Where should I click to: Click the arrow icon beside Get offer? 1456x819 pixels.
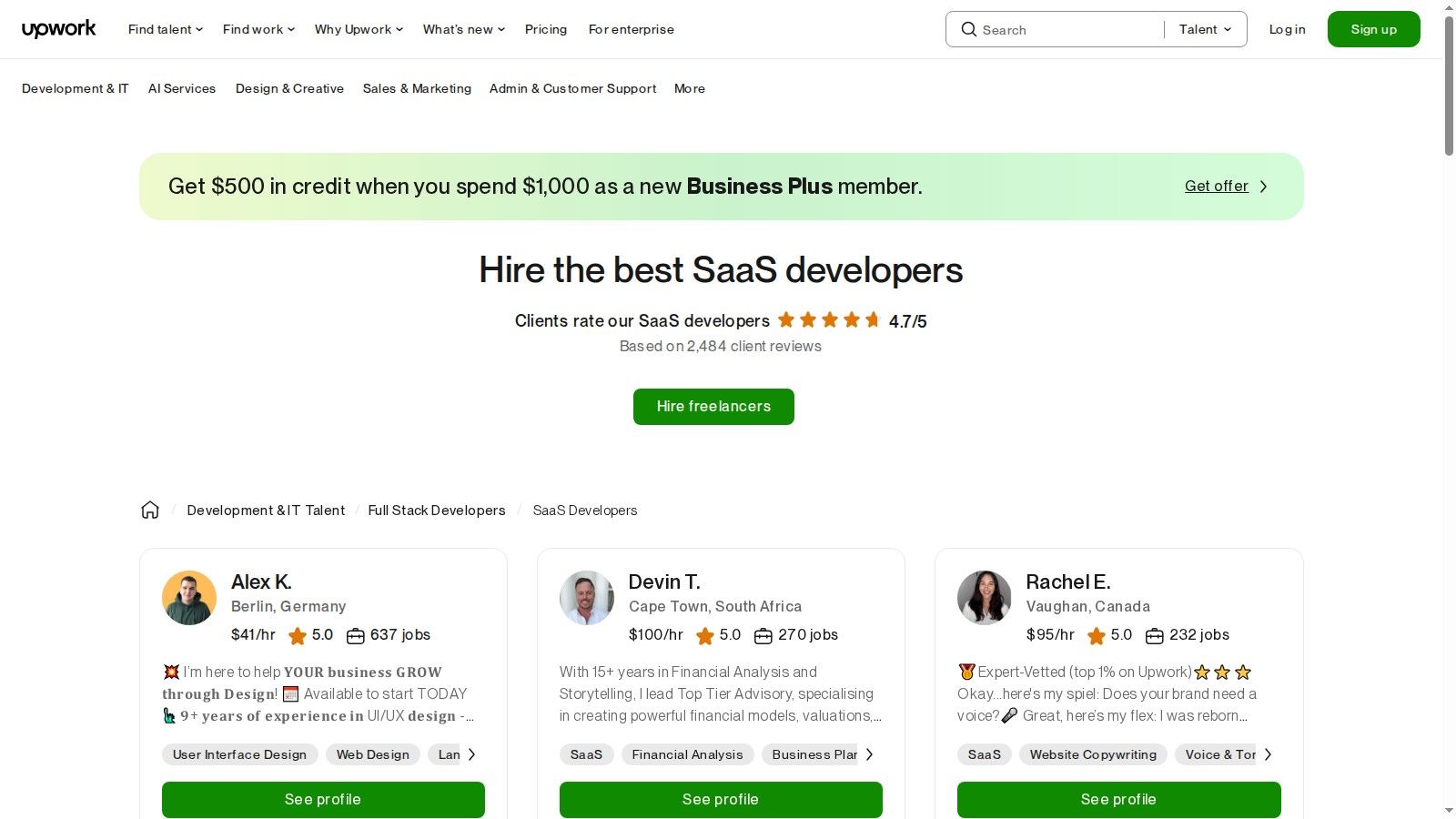pos(1263,186)
